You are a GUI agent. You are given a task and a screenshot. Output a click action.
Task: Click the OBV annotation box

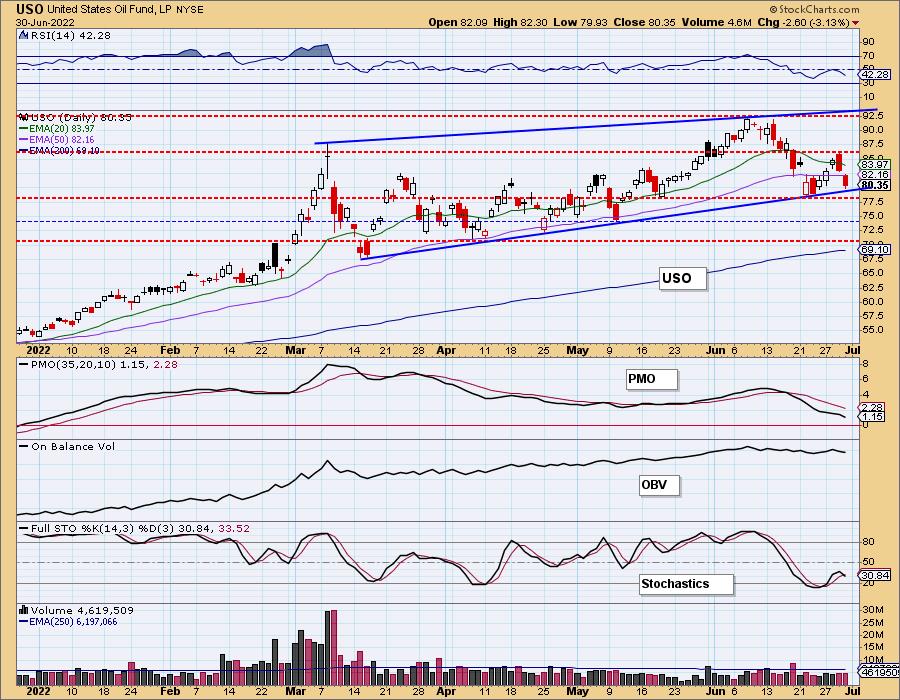tap(659, 485)
